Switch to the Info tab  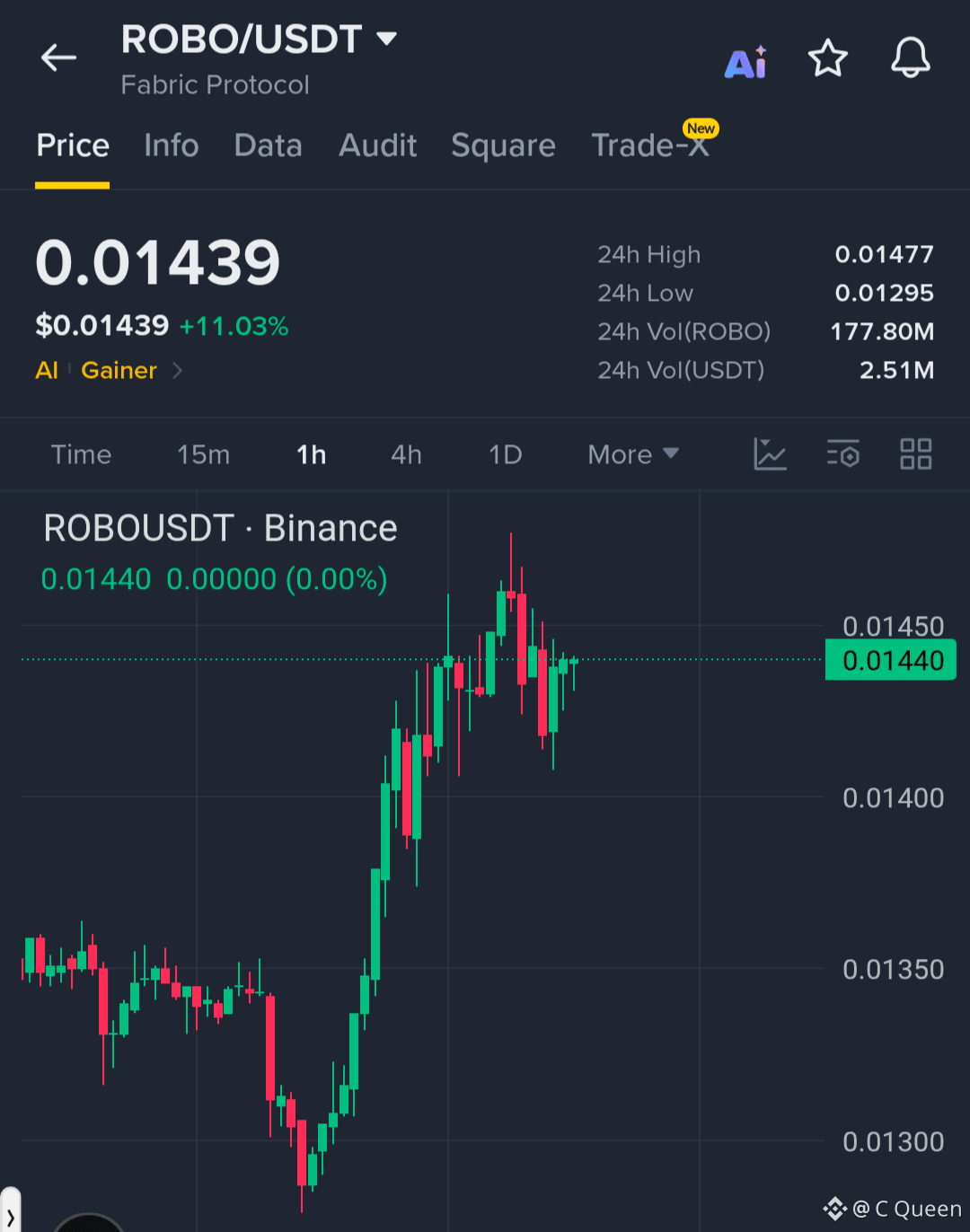[172, 145]
